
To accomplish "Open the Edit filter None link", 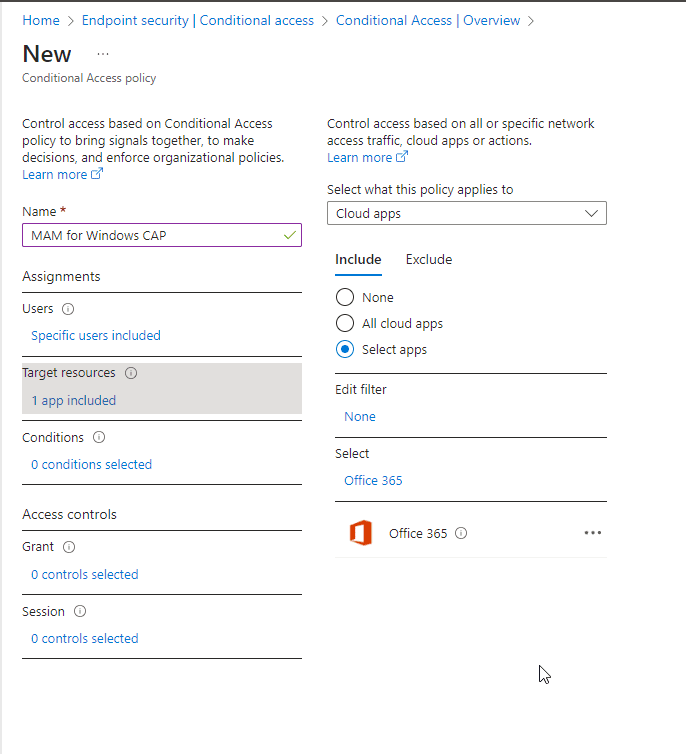I will point(360,416).
